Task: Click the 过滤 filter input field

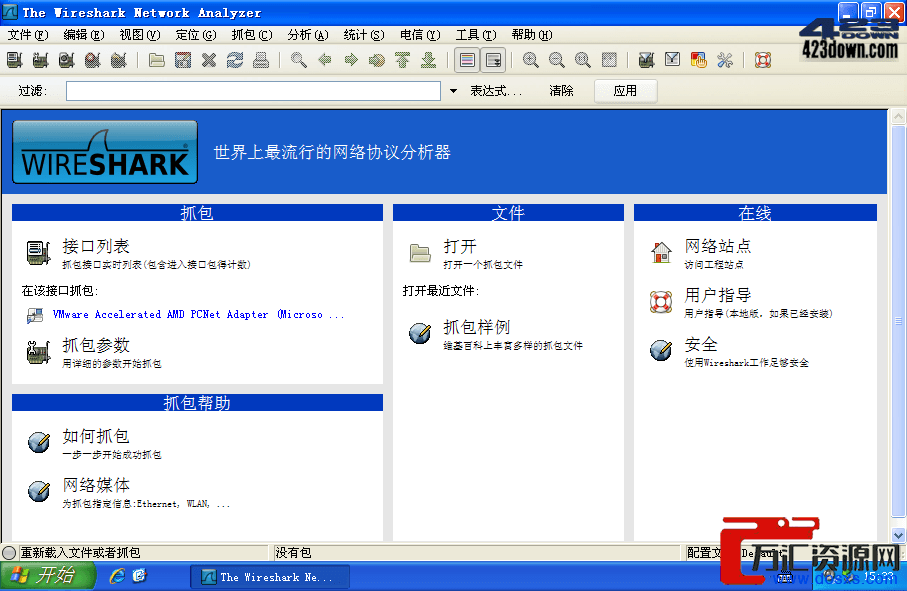Action: (x=253, y=91)
